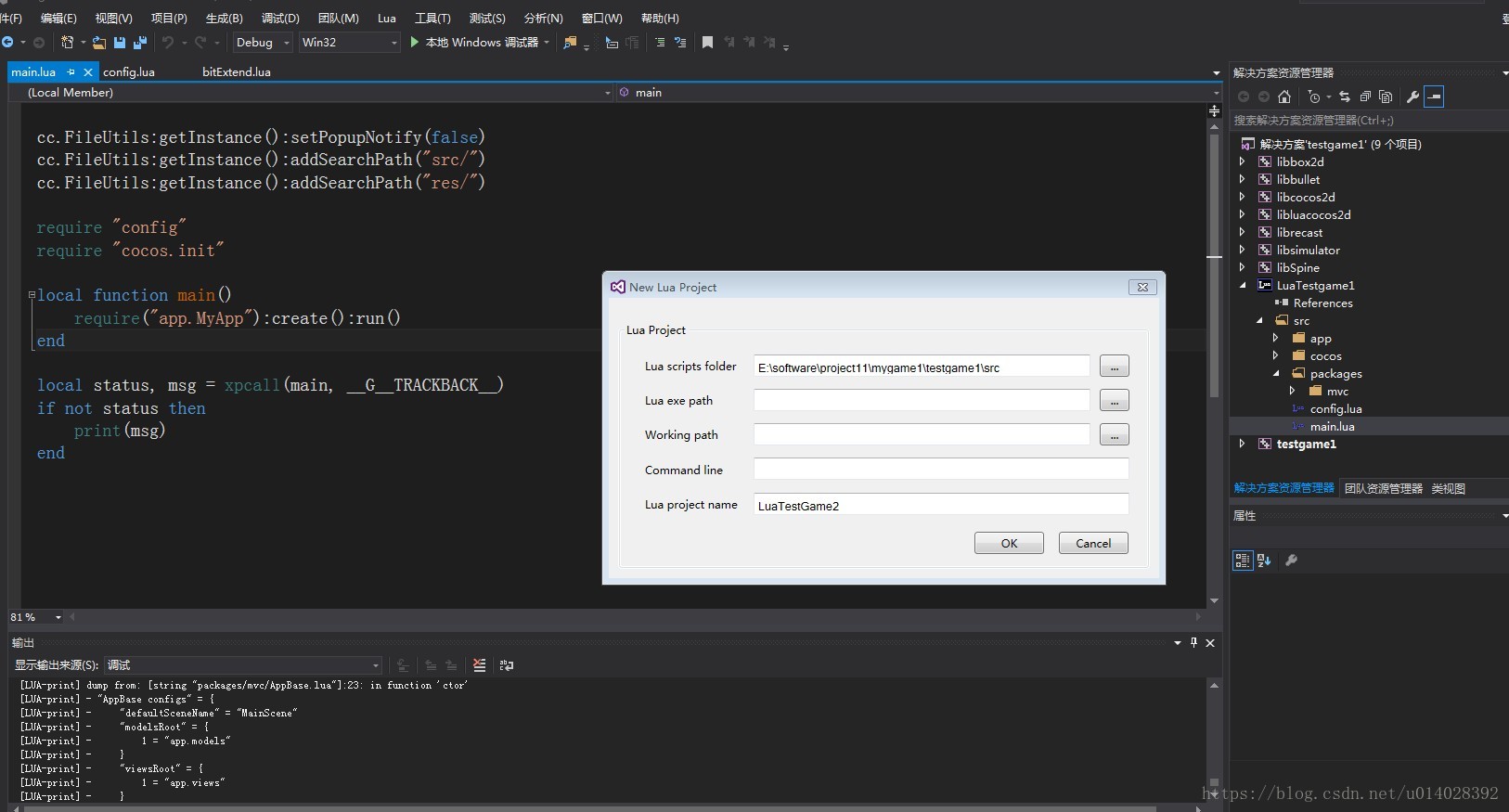Click the Open File folder icon
Viewport: 1509px width, 812px height.
[99, 43]
